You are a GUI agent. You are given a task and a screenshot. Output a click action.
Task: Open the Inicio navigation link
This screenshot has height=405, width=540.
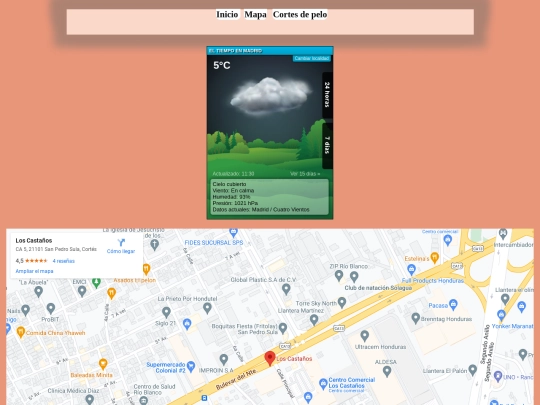click(x=227, y=14)
